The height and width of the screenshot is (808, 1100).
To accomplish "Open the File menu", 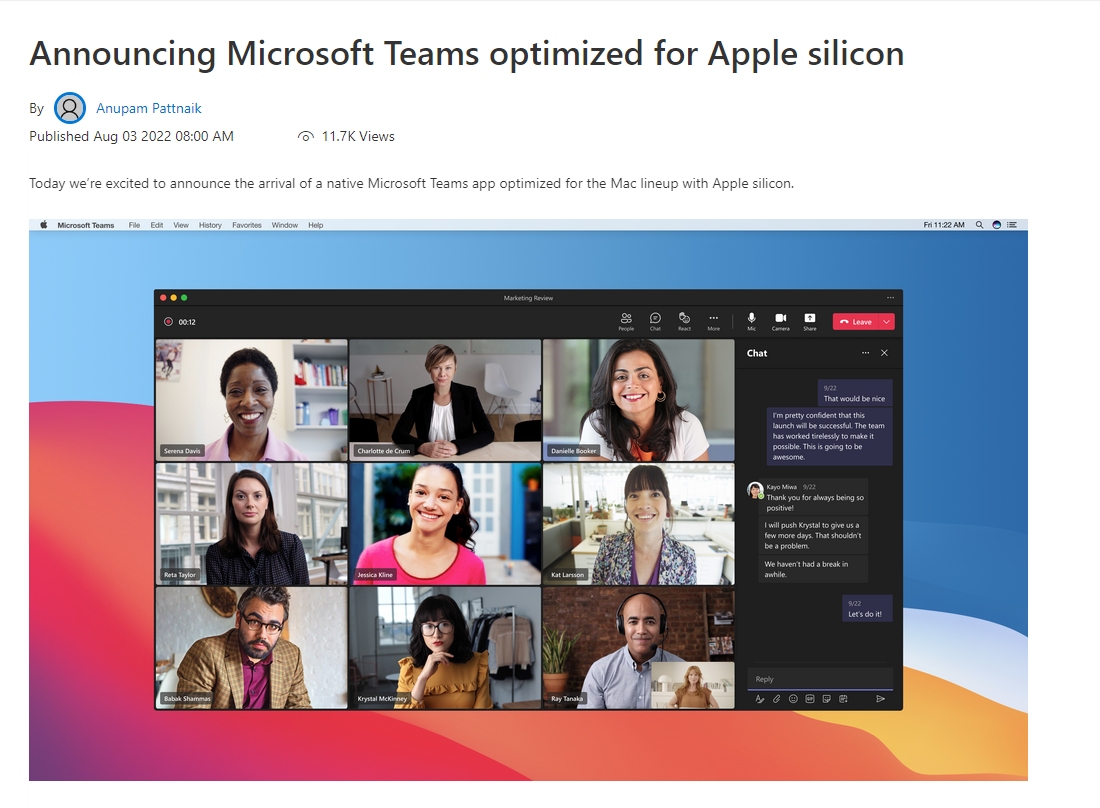I will pyautogui.click(x=134, y=225).
